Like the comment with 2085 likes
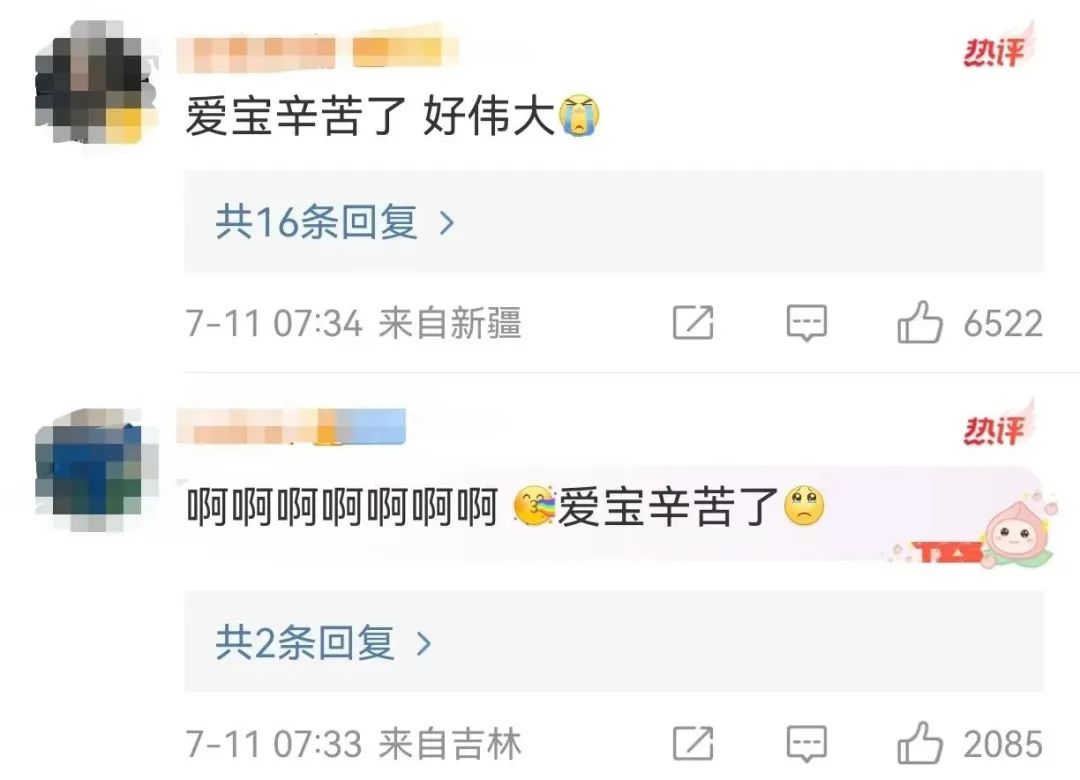Screen dimensions: 1080x780 point(920,743)
